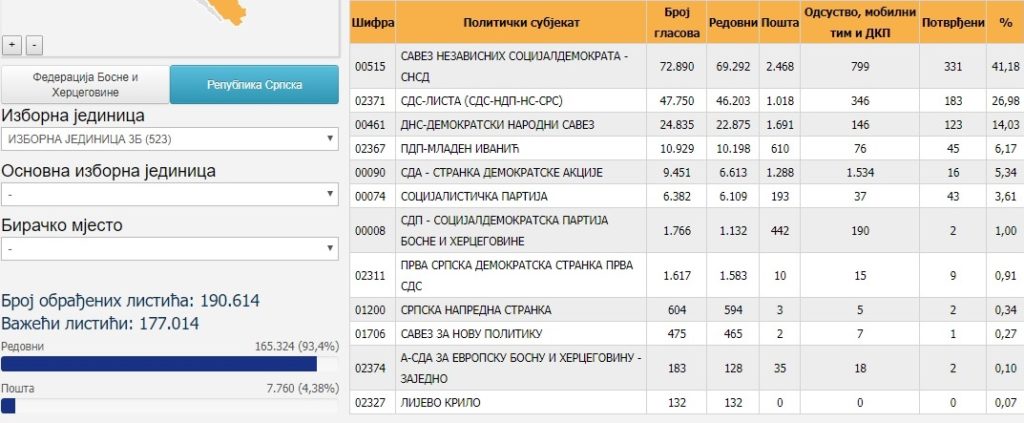Open the Бирачко мјесто dropdown
The height and width of the screenshot is (423, 1024).
(170, 249)
